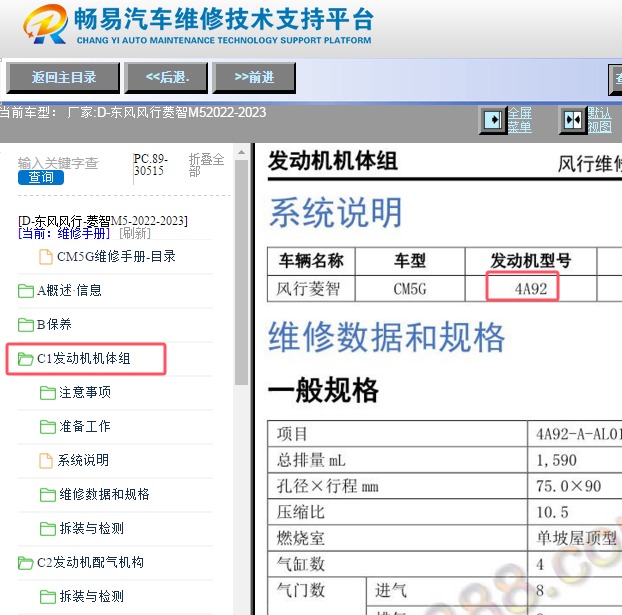The height and width of the screenshot is (615, 622).
Task: Expand 拆装与检测 under C2发动机配气机构
Action: pyautogui.click(x=92, y=596)
